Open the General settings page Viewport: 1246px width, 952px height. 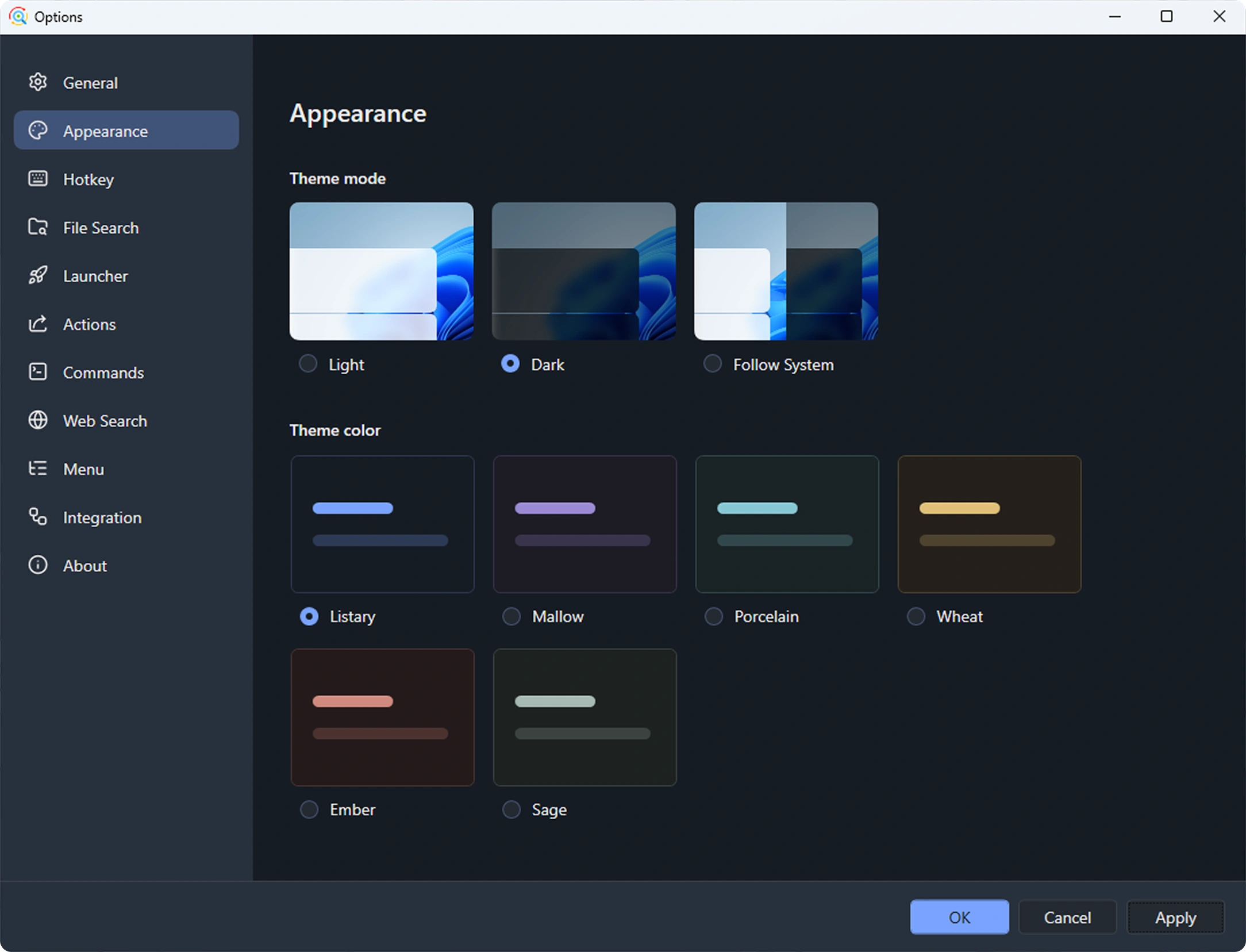(x=90, y=83)
